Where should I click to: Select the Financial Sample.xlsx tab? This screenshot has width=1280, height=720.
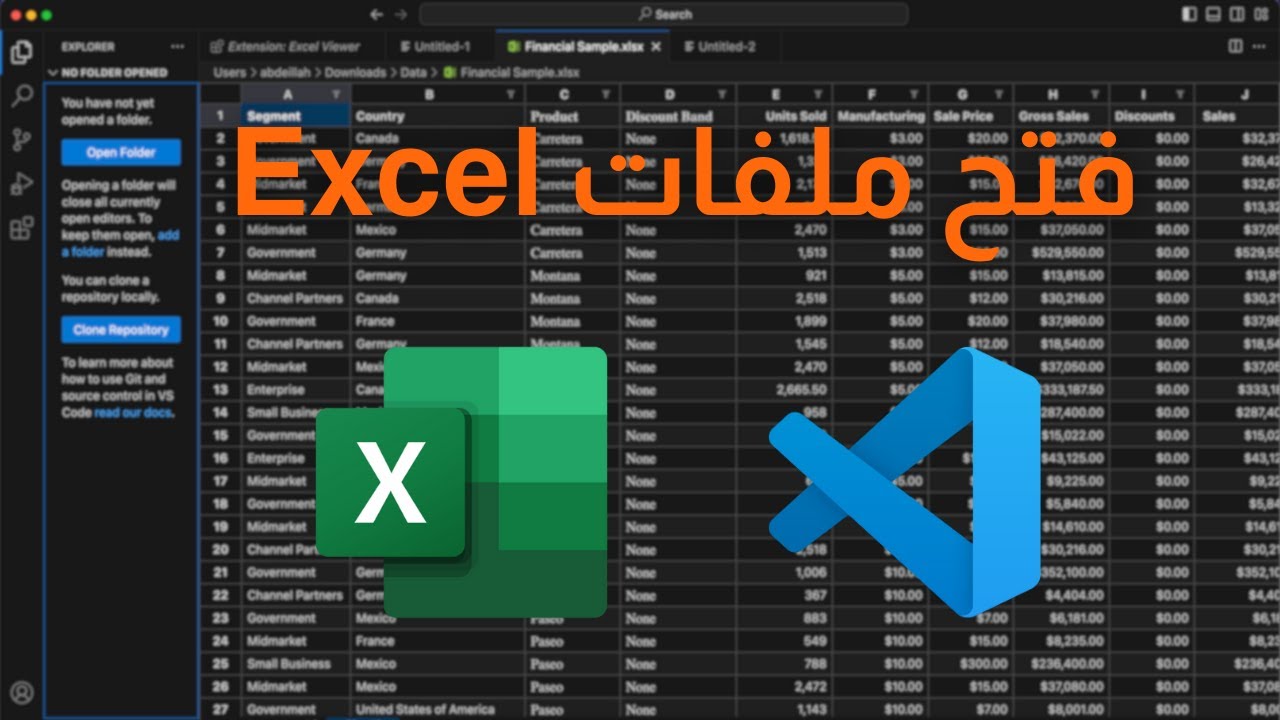pyautogui.click(x=583, y=46)
